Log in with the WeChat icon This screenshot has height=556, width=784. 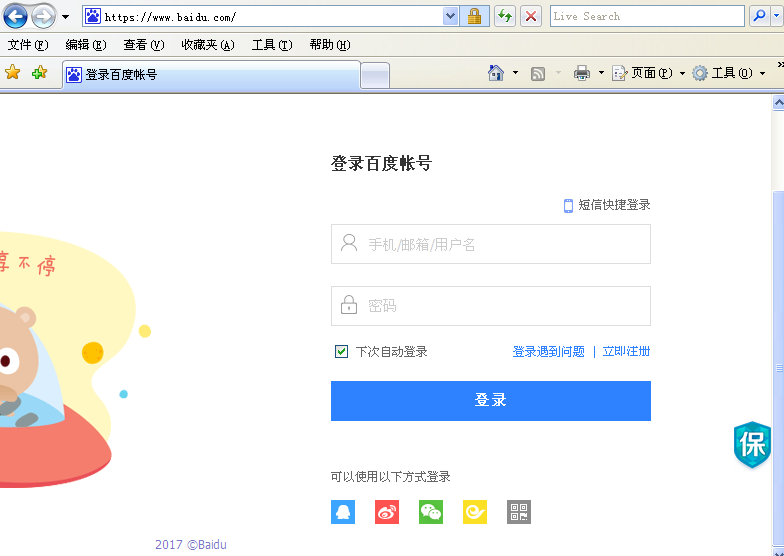pyautogui.click(x=431, y=512)
